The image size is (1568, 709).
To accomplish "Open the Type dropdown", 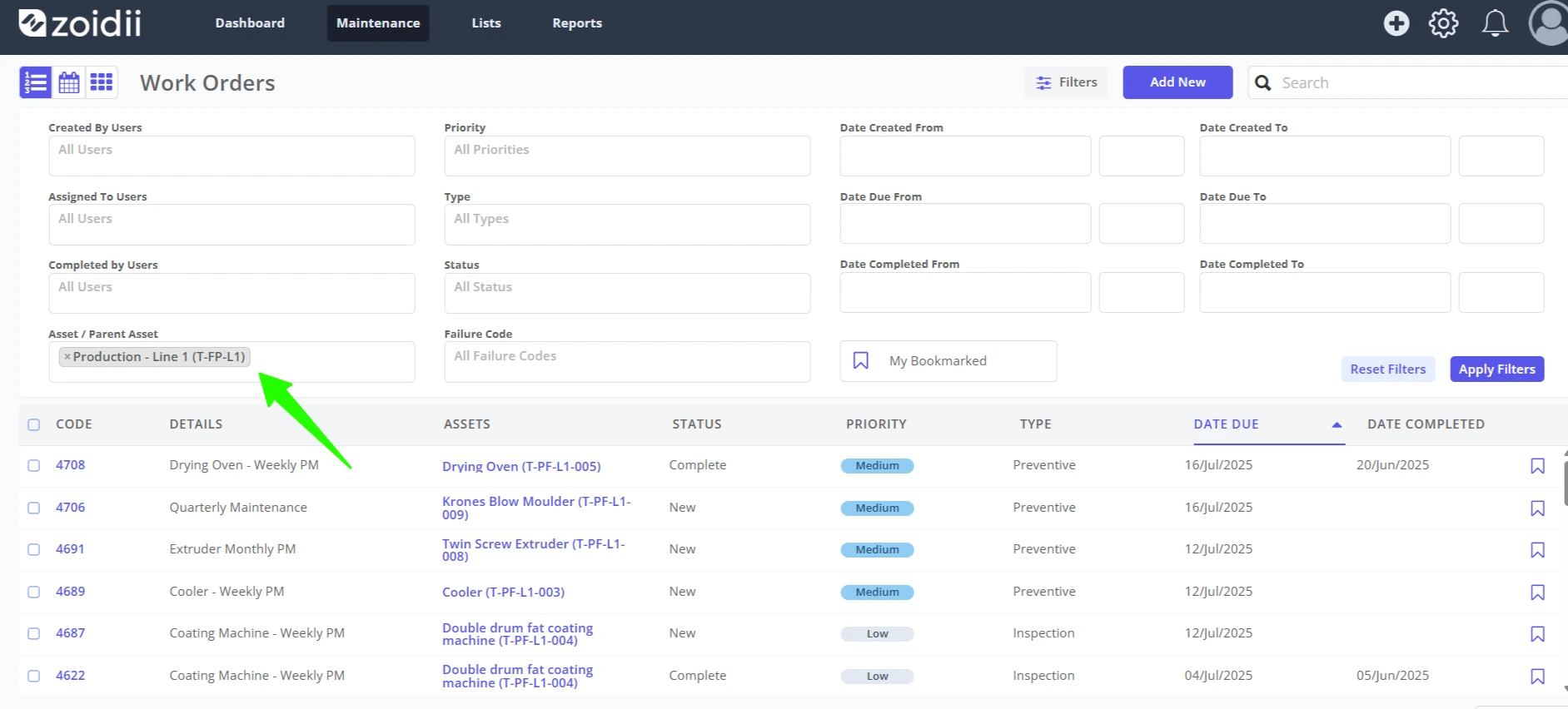I will [627, 225].
